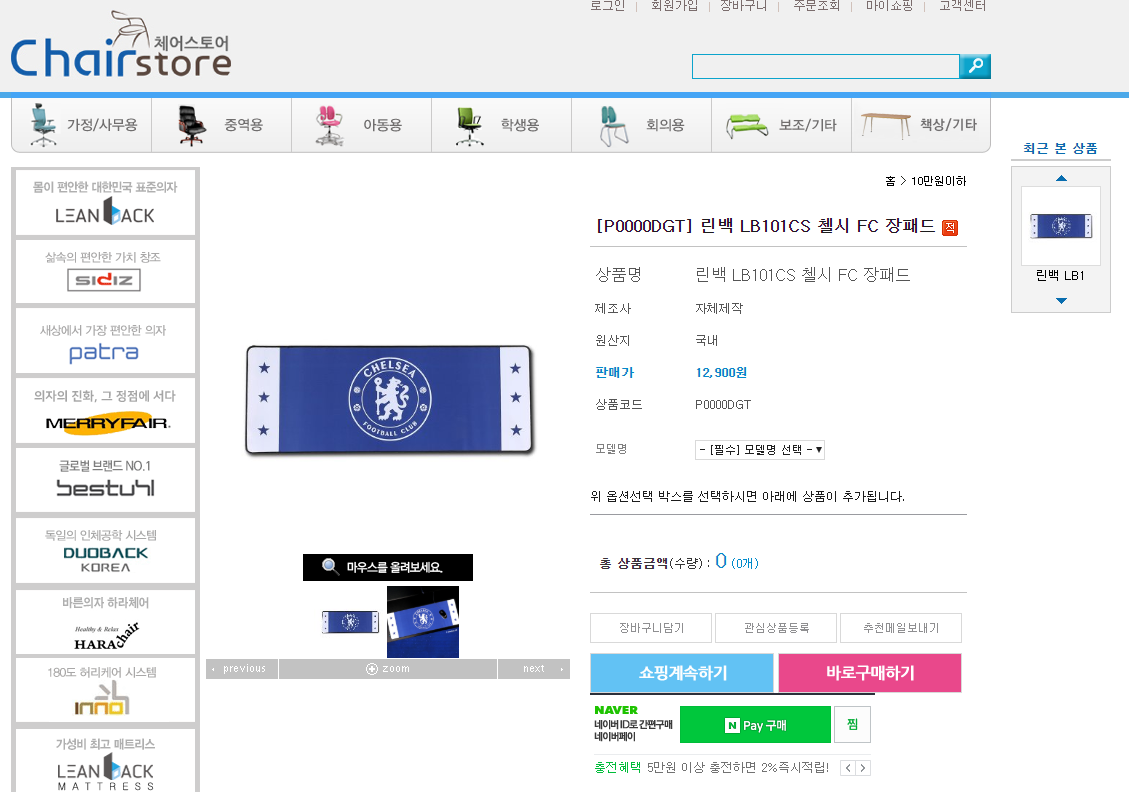The height and width of the screenshot is (792, 1129).
Task: Expand the 모델명 선택 dropdown
Action: 760,450
